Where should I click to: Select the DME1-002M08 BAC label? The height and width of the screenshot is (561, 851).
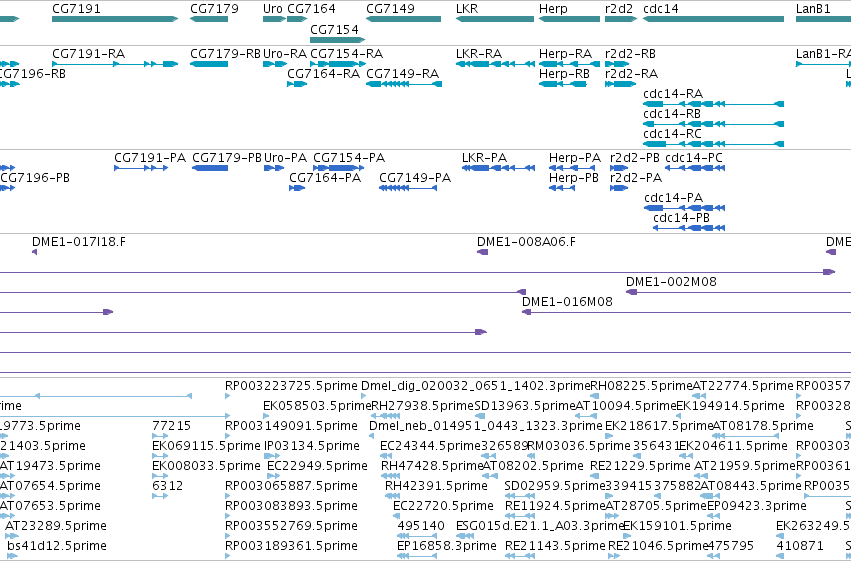pos(671,282)
